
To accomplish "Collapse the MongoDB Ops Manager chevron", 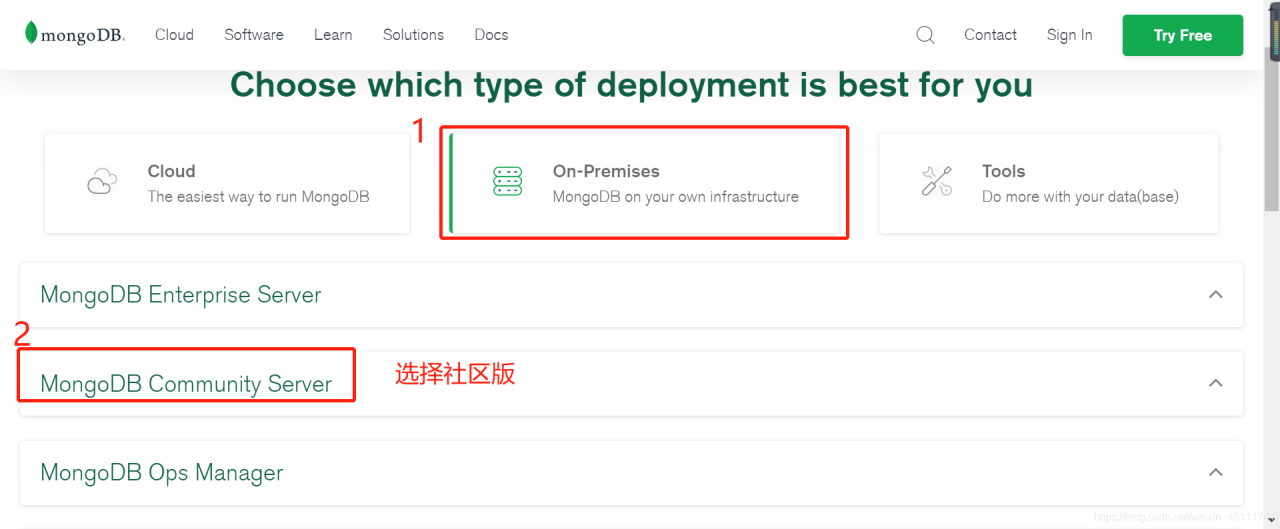I will 1216,472.
